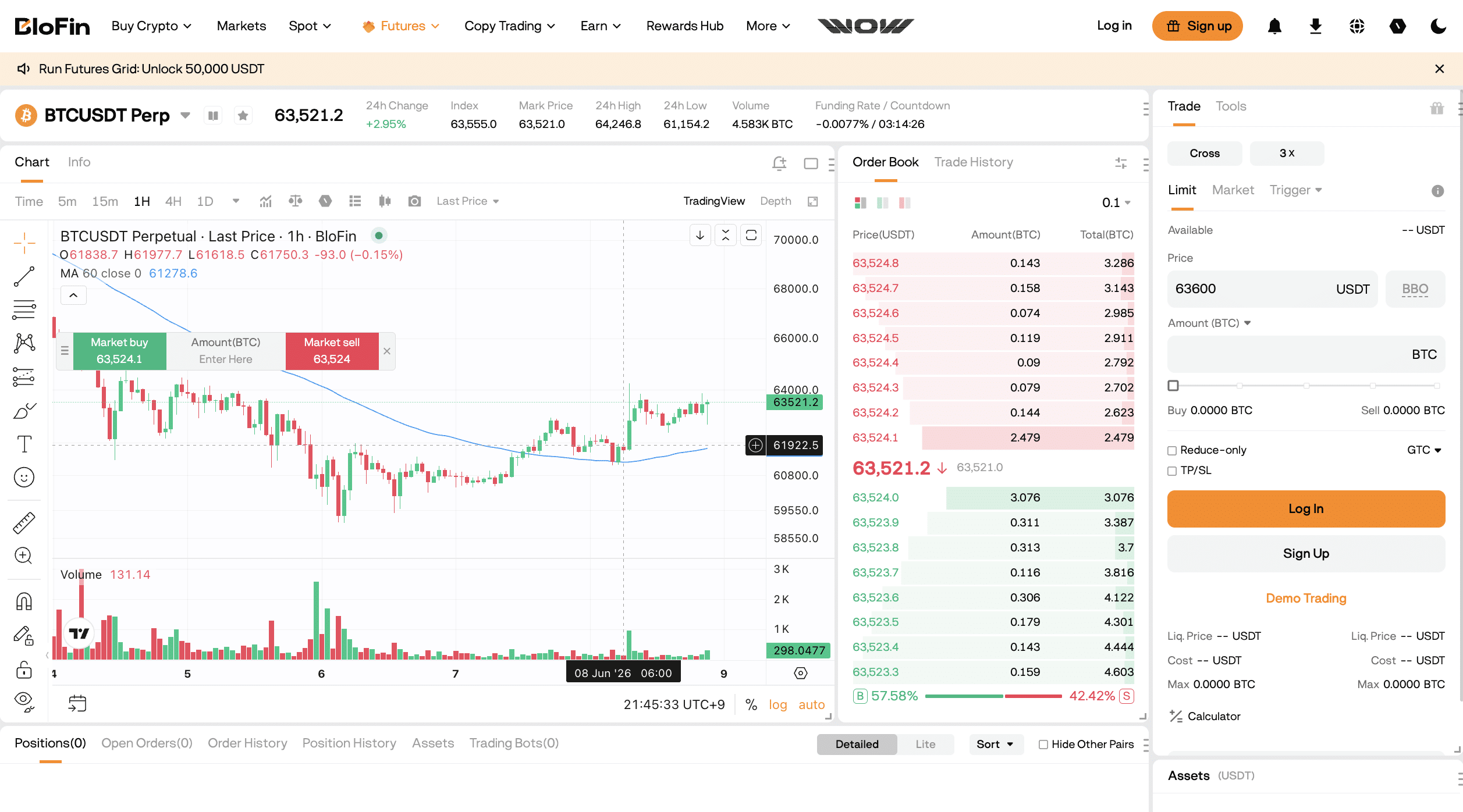The height and width of the screenshot is (812, 1463).
Task: Open the Last Price dropdown
Action: 468,201
